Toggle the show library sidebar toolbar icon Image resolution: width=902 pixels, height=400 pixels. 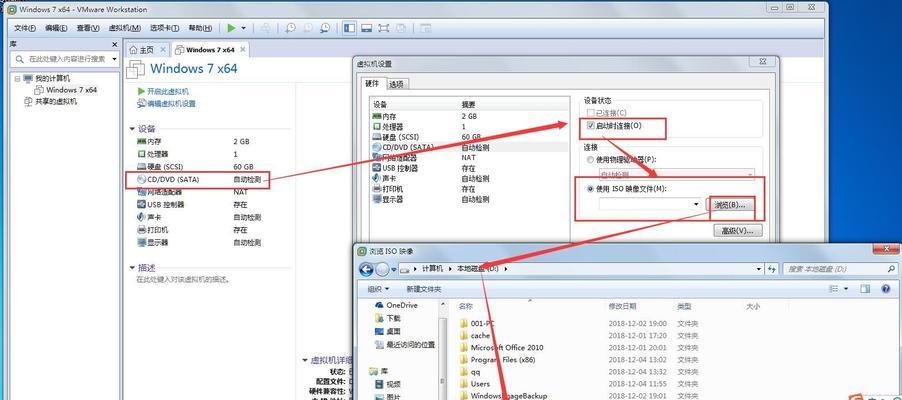coord(349,28)
